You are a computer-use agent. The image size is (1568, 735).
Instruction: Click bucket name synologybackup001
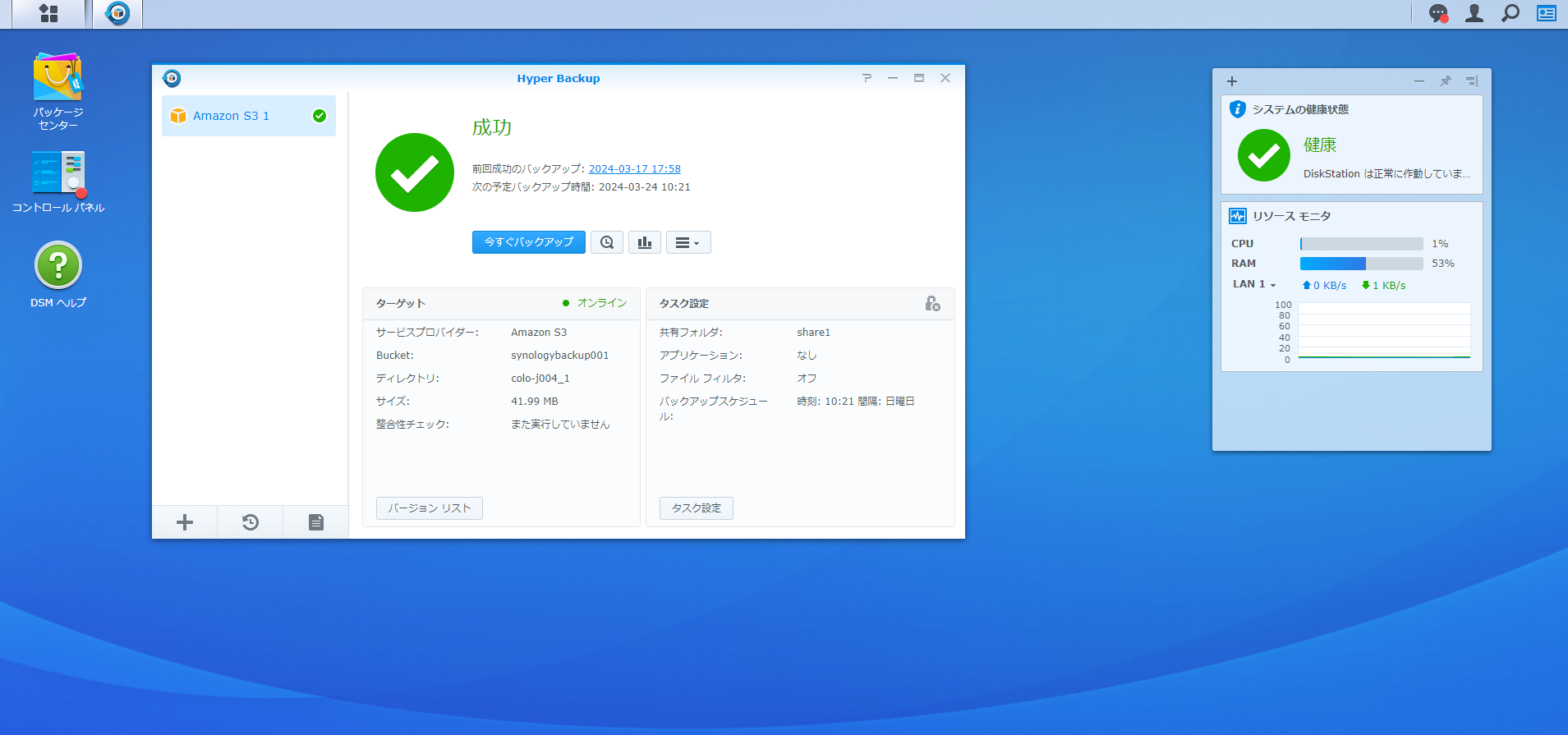(x=560, y=356)
